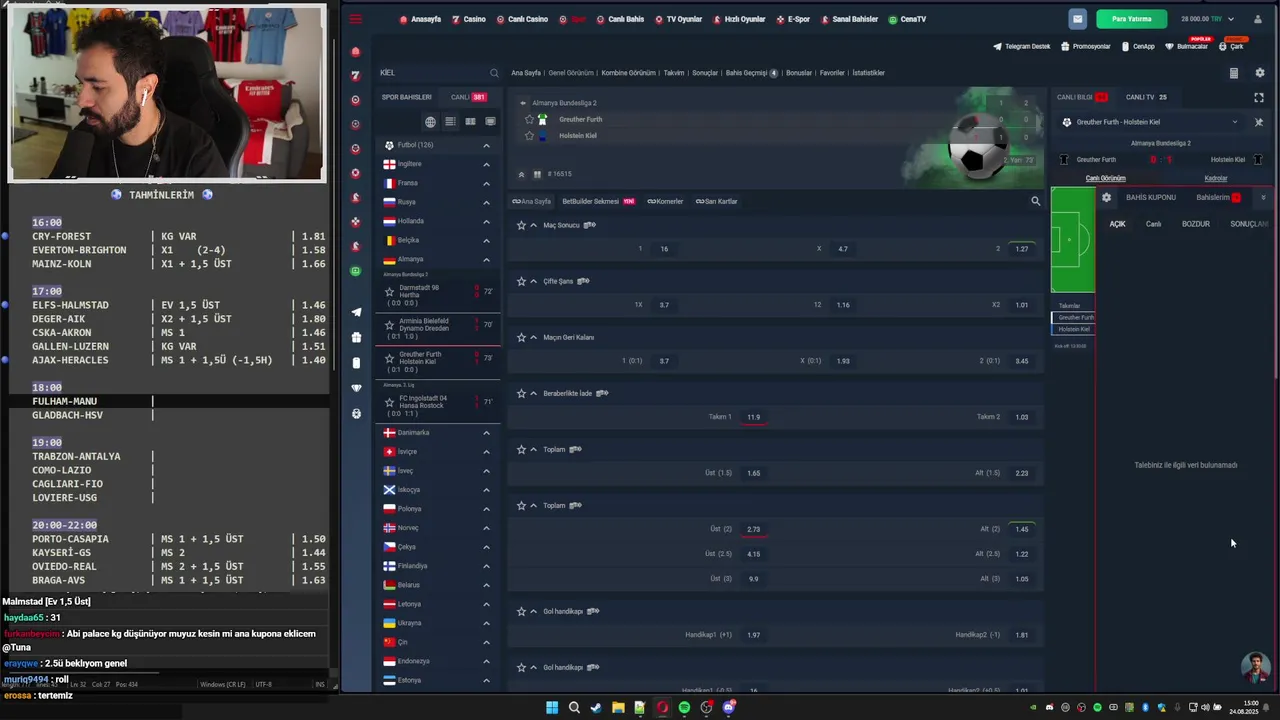1280x720 pixels.
Task: Open the bet coupon settings gear
Action: pos(1106,197)
